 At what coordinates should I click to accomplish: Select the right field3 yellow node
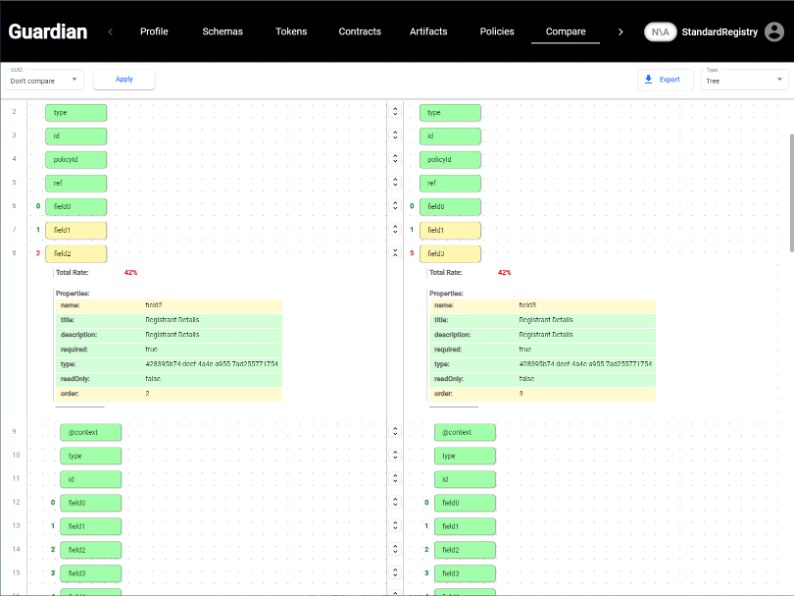click(450, 254)
